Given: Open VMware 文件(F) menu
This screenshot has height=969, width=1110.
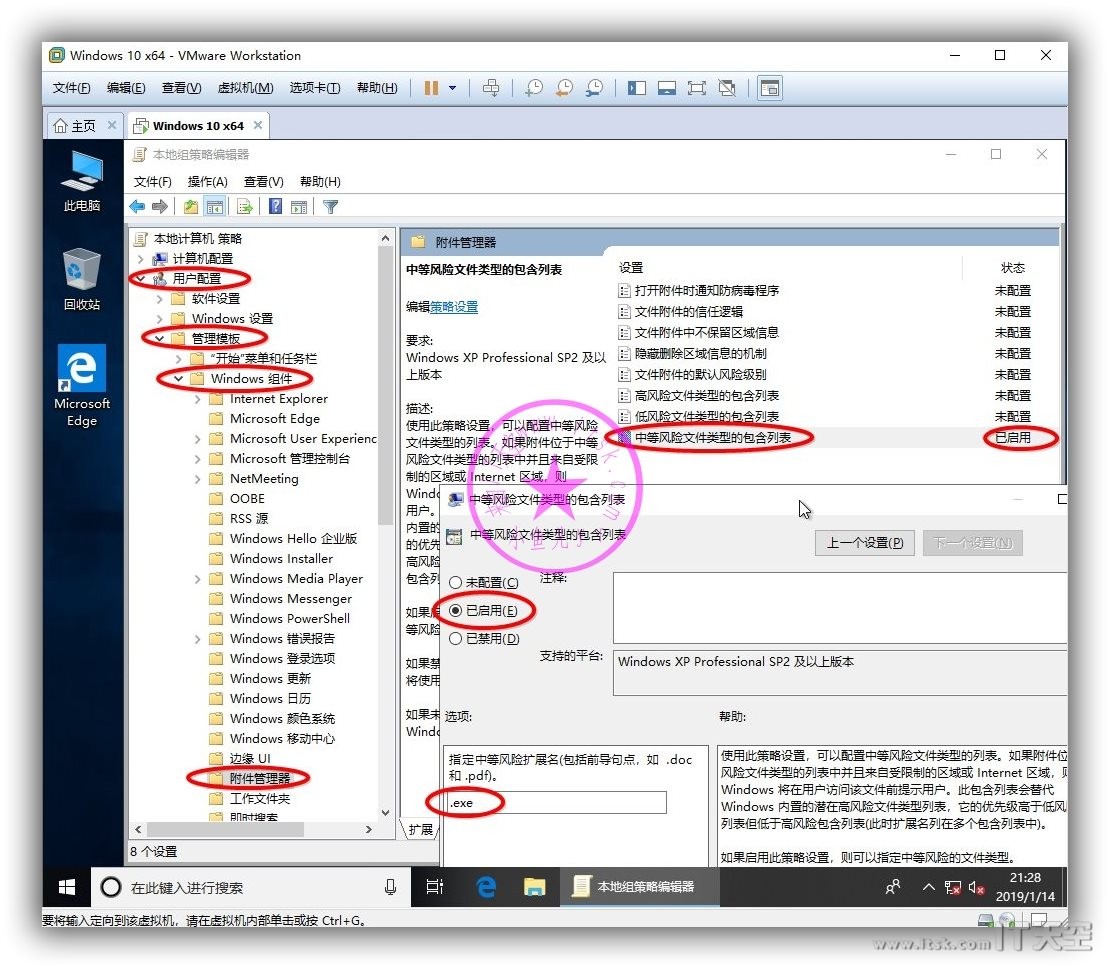Looking at the screenshot, I should pos(71,88).
